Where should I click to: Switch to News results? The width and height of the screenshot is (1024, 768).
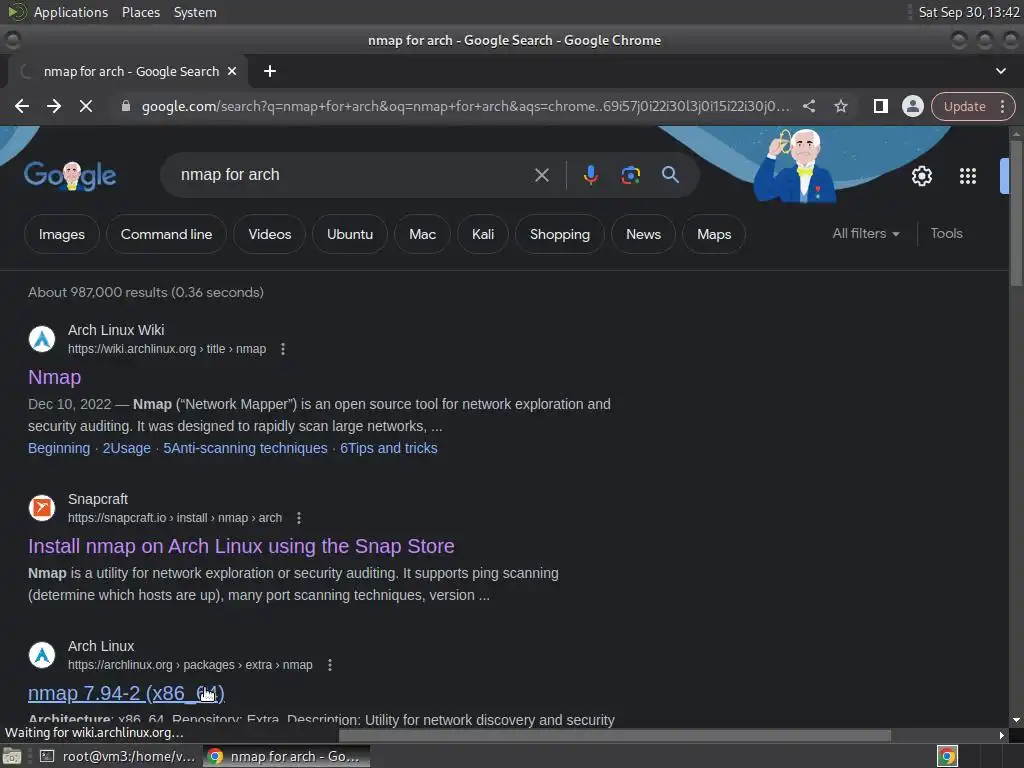643,234
